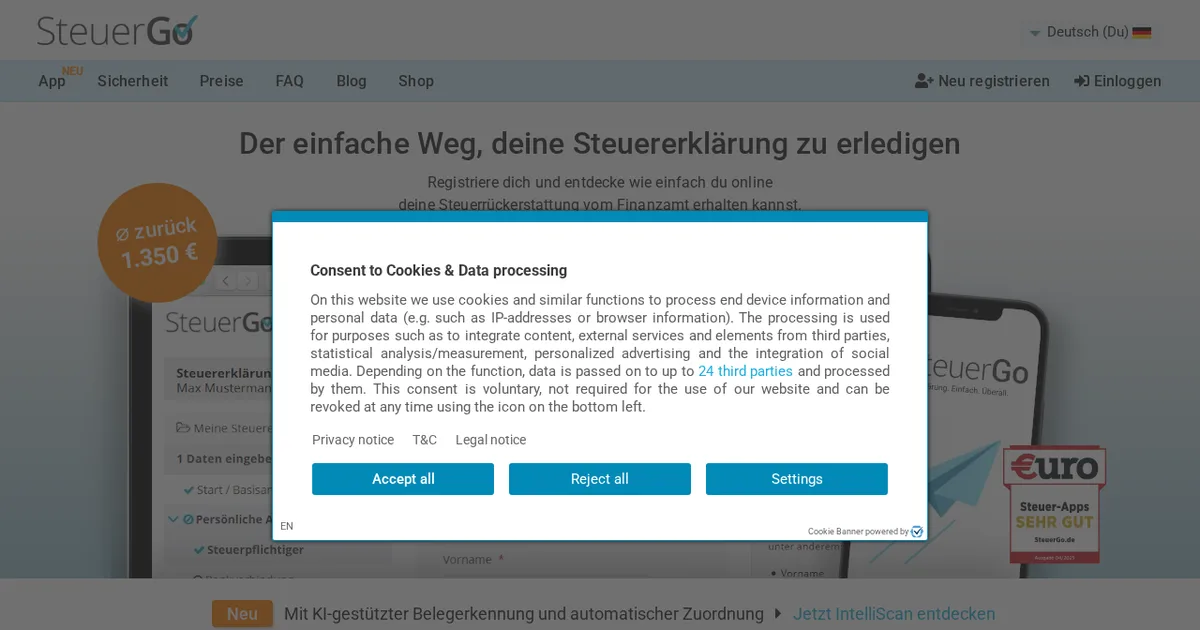Viewport: 1200px width, 630px height.
Task: Open the App menu item
Action: pyautogui.click(x=52, y=81)
